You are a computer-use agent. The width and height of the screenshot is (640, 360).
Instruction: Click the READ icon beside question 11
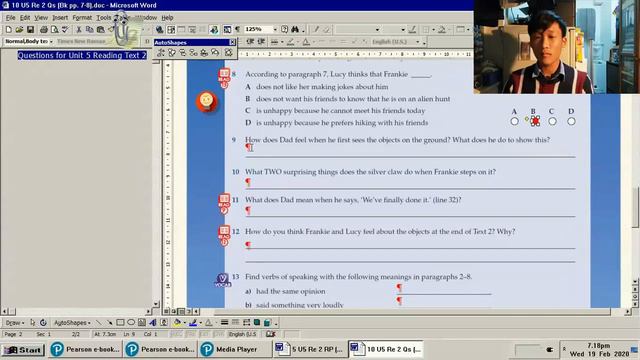click(224, 204)
